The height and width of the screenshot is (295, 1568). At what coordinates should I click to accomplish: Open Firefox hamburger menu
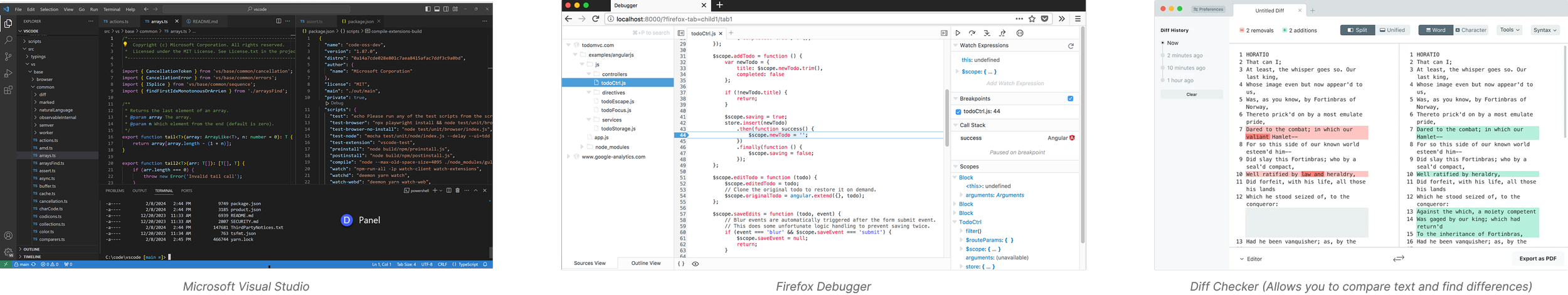1078,19
